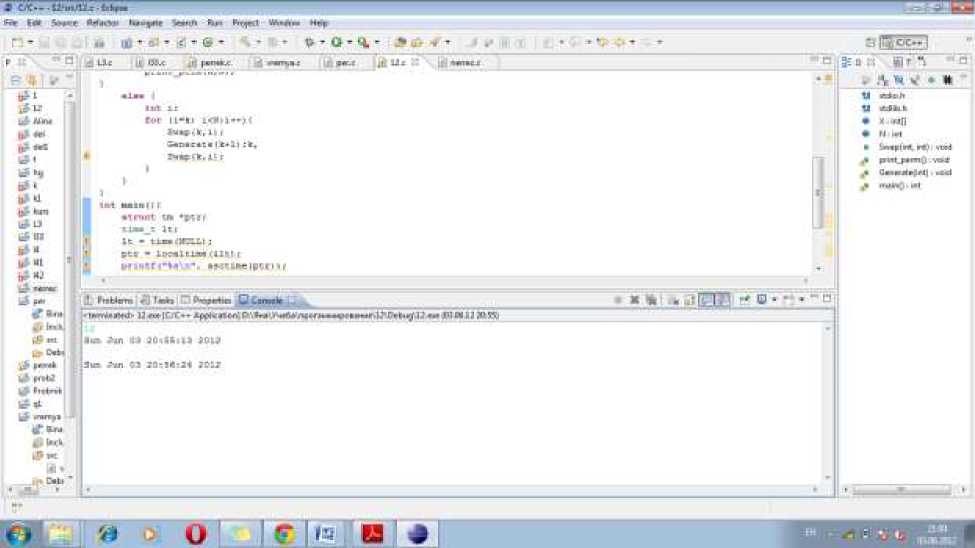
Task: Select 'print_perm() : void' in Outline
Action: (905, 160)
